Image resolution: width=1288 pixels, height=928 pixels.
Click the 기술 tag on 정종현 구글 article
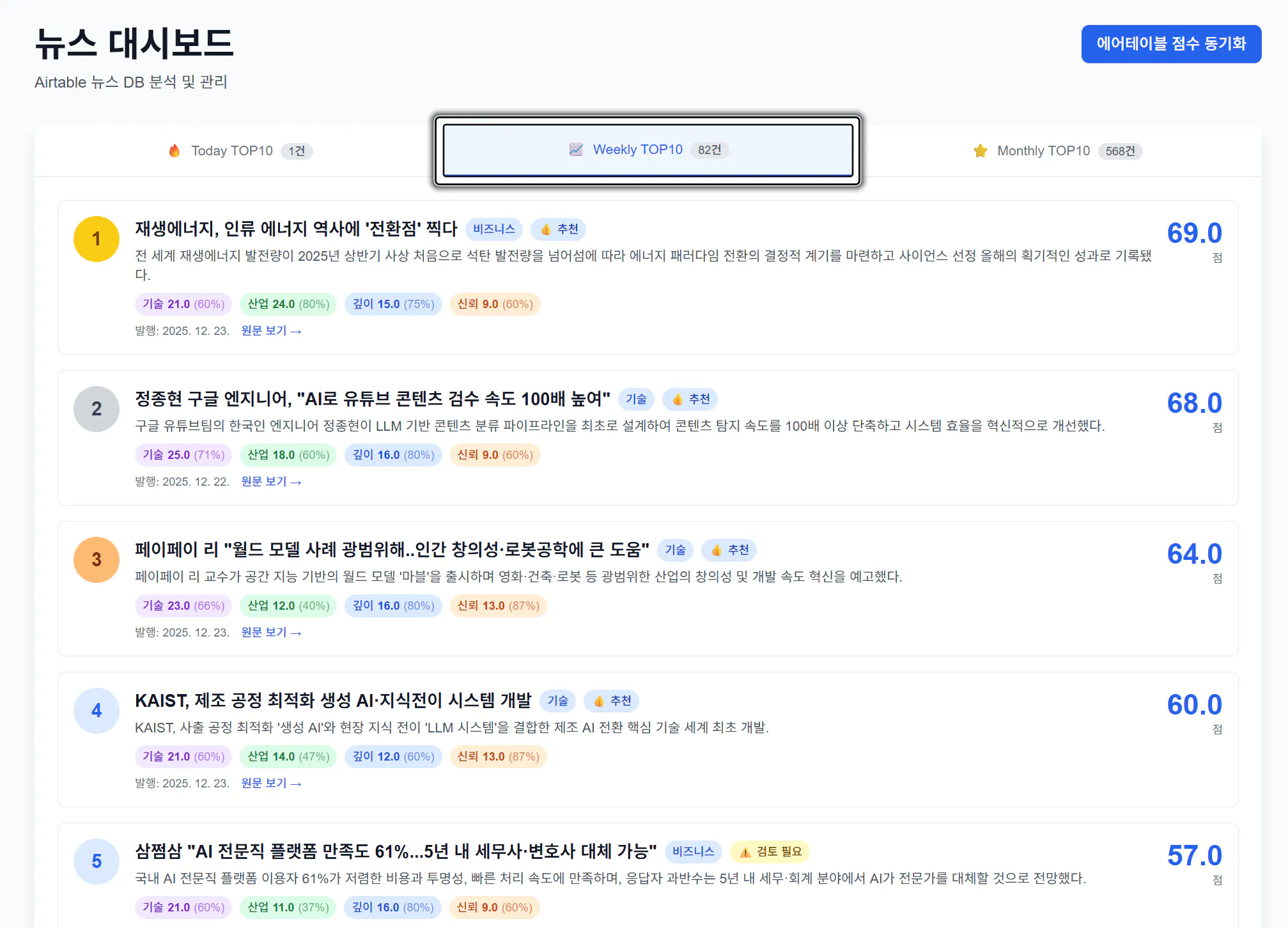(636, 399)
